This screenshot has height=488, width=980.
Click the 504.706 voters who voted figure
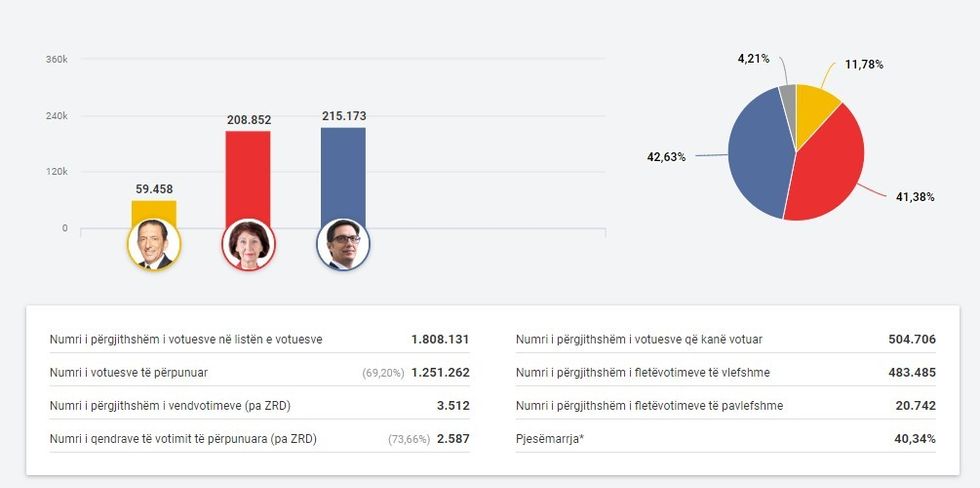911,340
